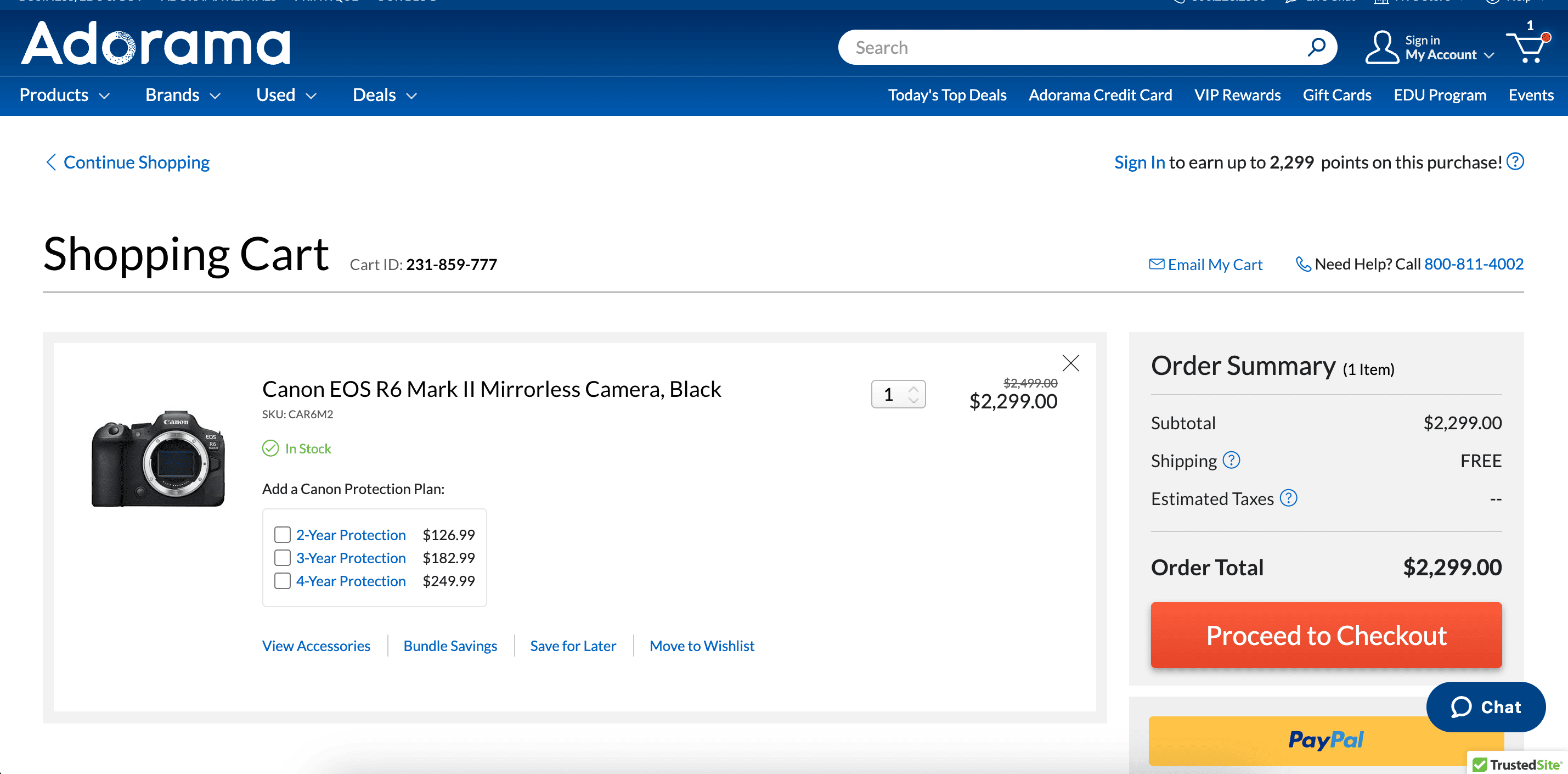Select the 4-Year Protection checkbox

[x=282, y=581]
